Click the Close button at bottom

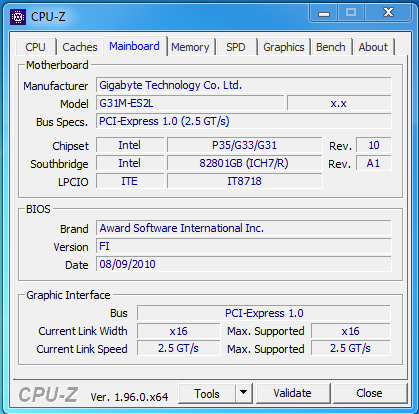369,393
